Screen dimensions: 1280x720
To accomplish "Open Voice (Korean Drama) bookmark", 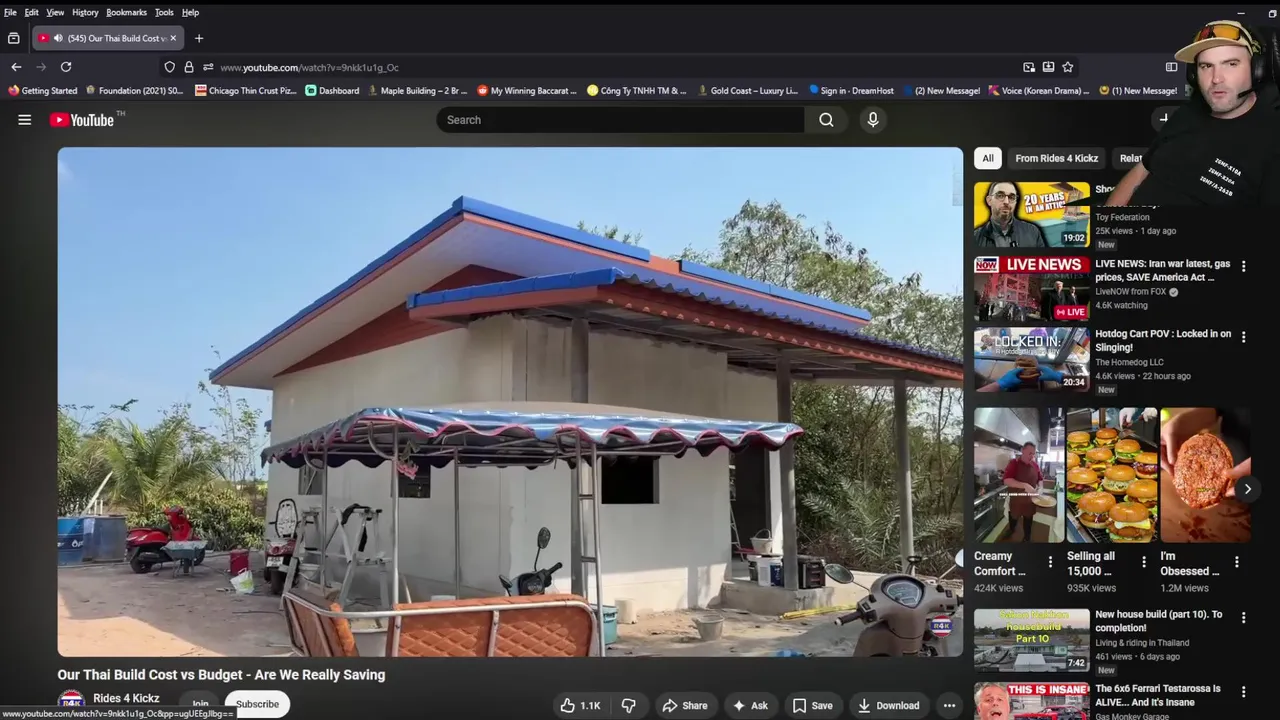I will (1039, 90).
